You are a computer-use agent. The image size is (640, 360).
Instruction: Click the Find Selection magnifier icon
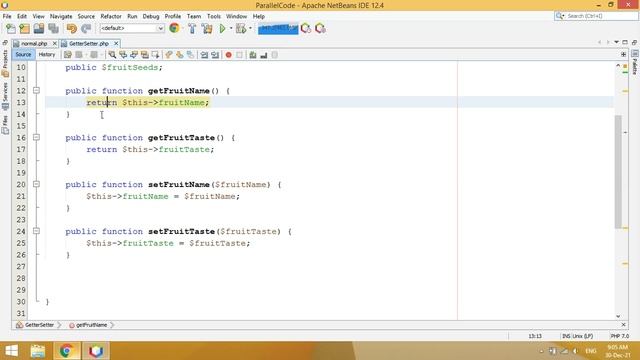point(112,55)
